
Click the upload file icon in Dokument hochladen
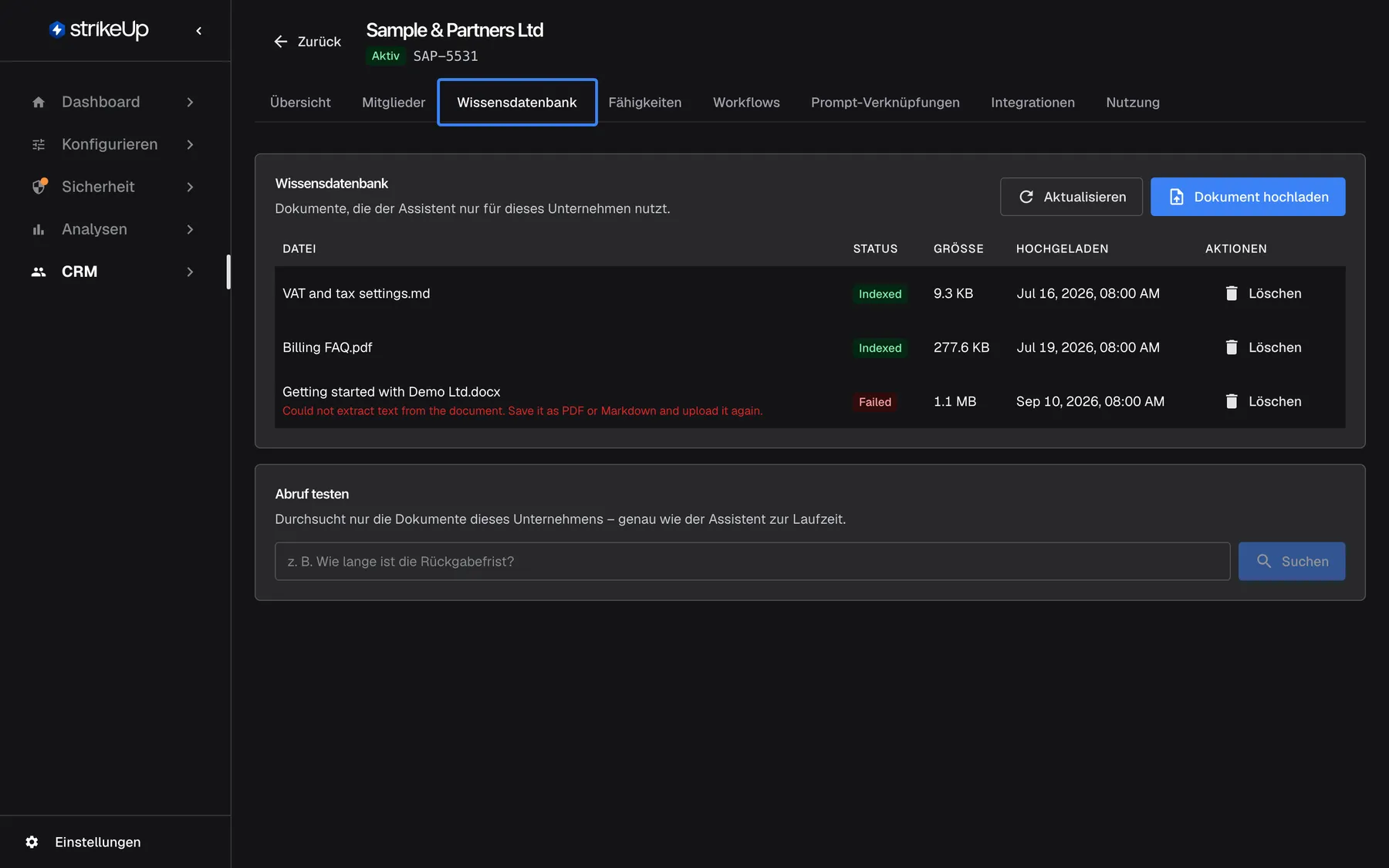[x=1176, y=197]
